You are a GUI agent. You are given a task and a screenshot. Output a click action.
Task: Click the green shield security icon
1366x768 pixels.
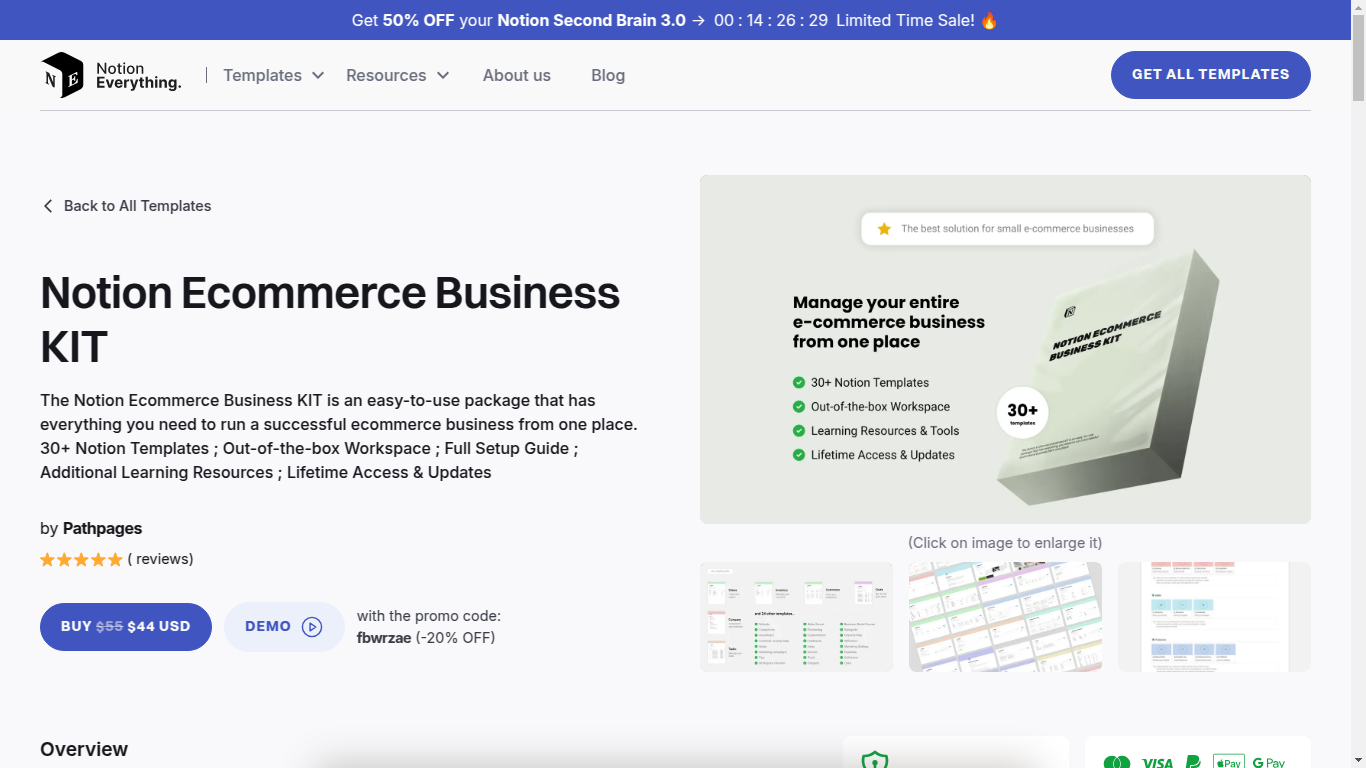875,760
